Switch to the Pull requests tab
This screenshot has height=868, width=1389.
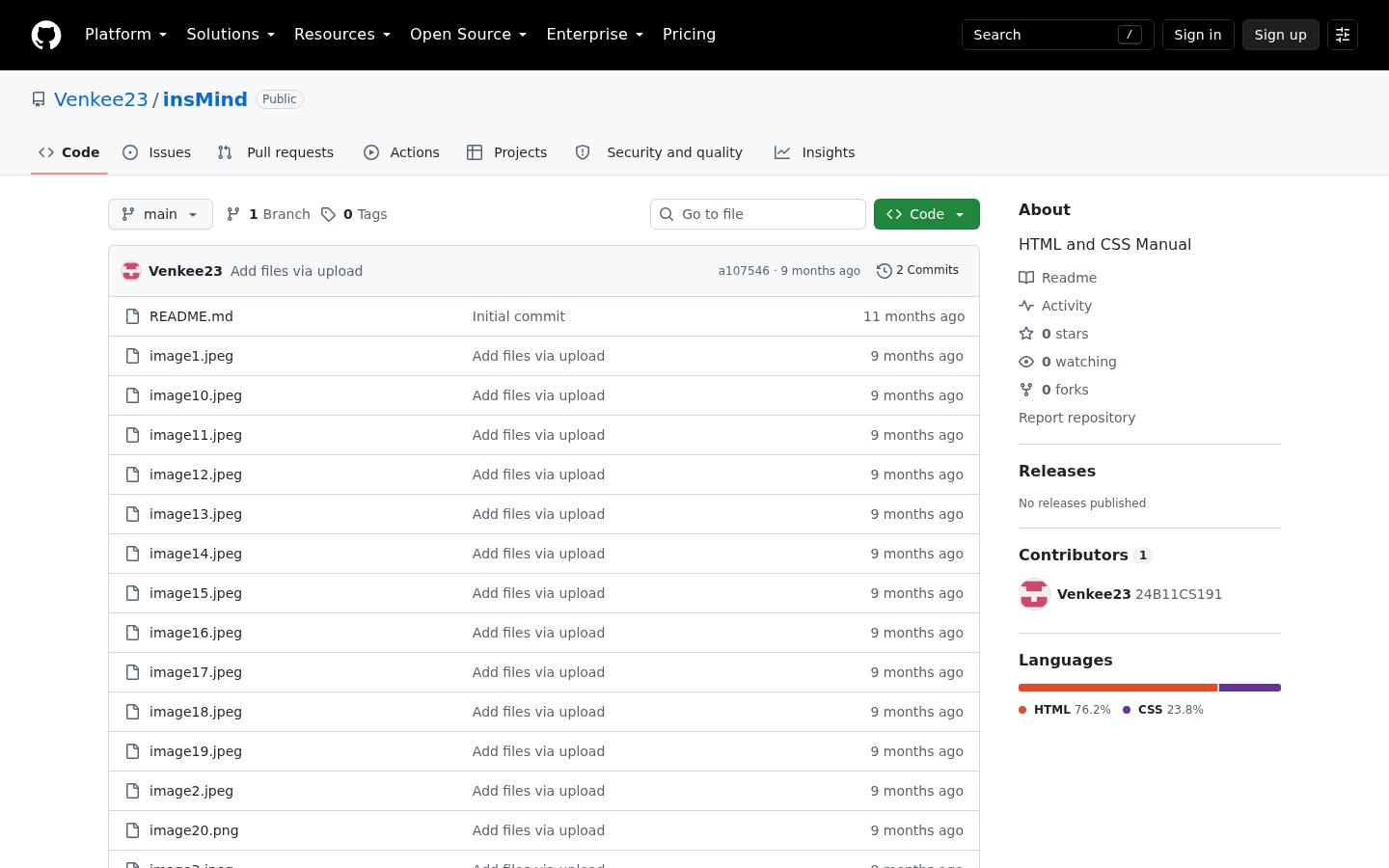[x=276, y=152]
